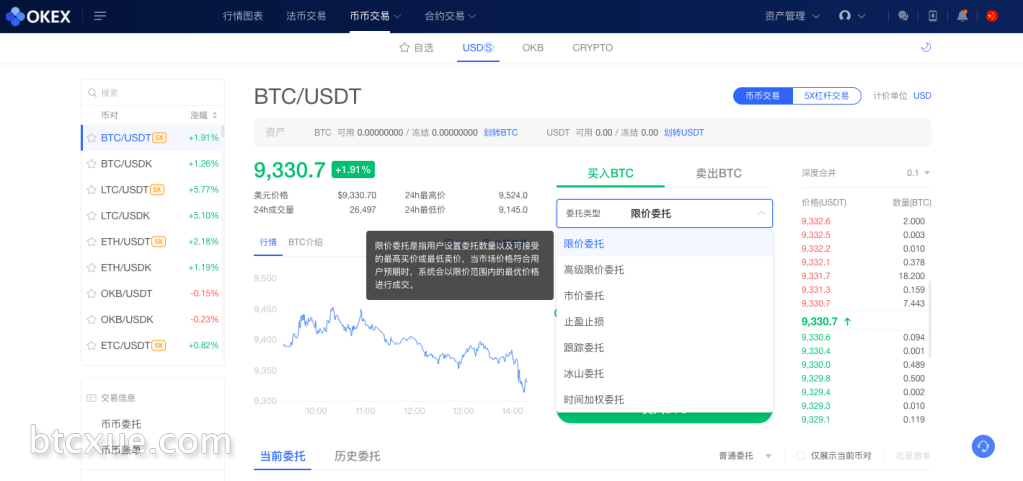Select 市价委托 from the order type list

tap(664, 296)
